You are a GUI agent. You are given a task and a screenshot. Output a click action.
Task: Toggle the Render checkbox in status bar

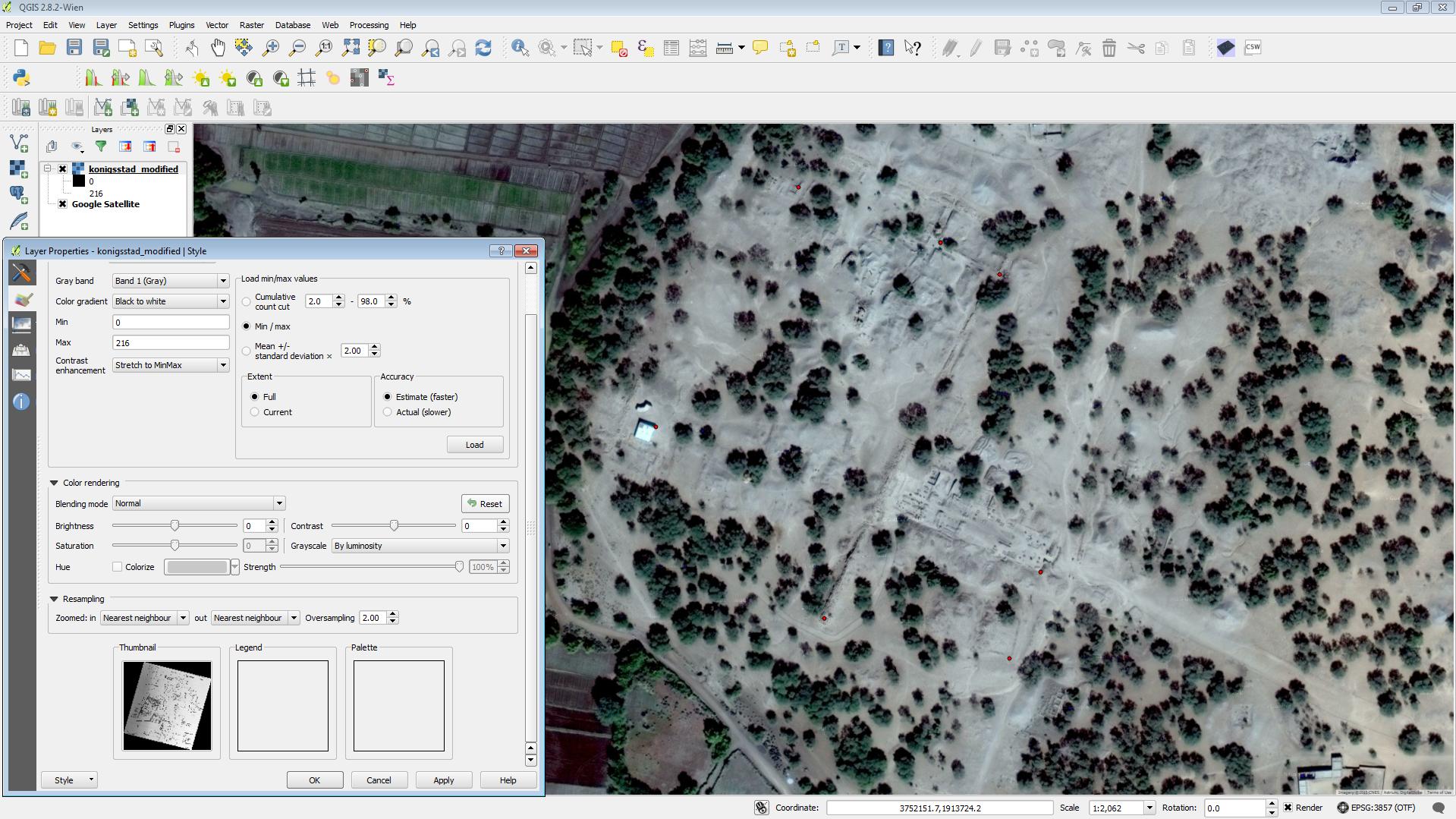click(x=1288, y=808)
